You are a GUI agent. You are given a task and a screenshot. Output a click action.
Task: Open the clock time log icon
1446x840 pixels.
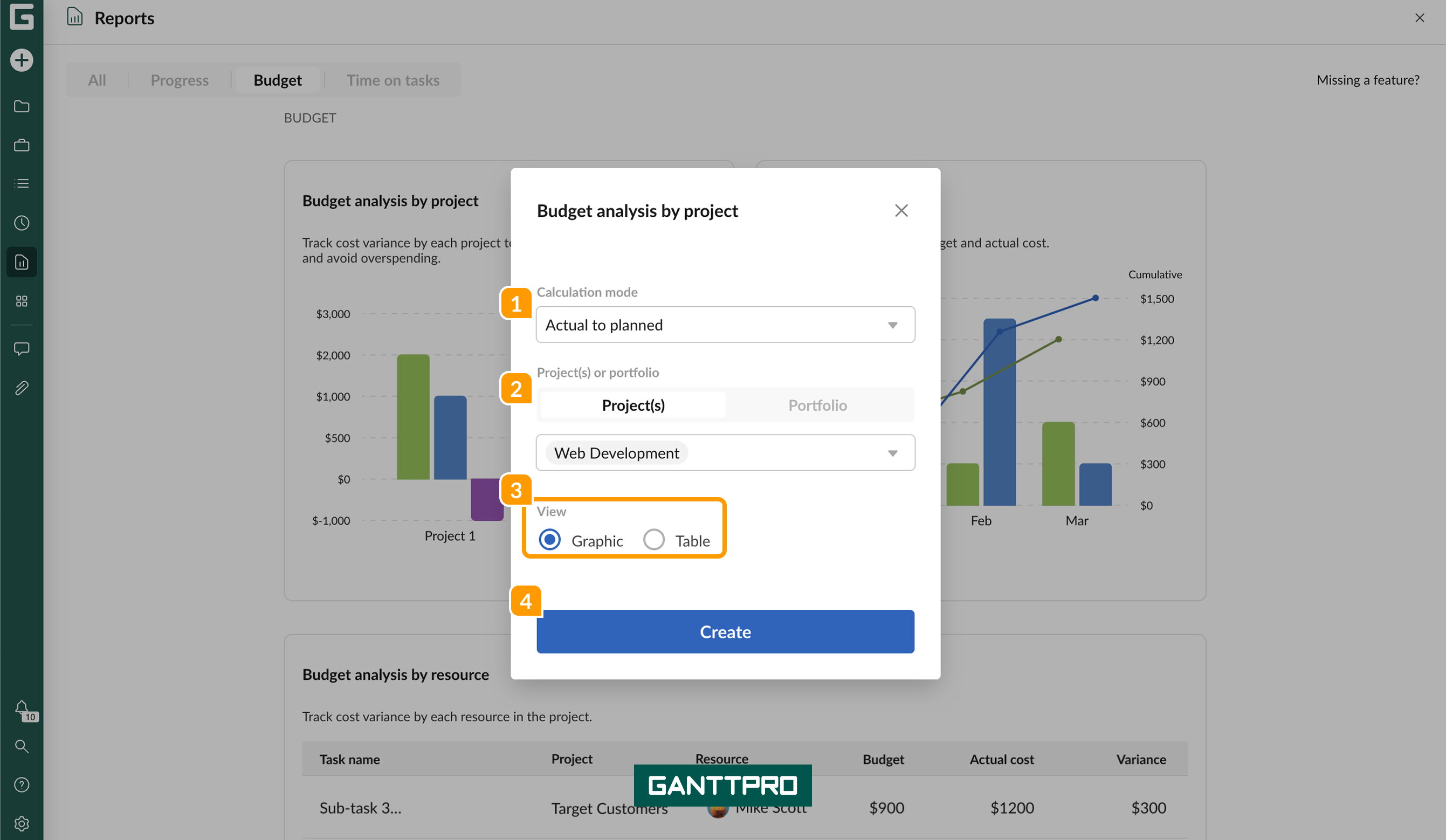[21, 223]
